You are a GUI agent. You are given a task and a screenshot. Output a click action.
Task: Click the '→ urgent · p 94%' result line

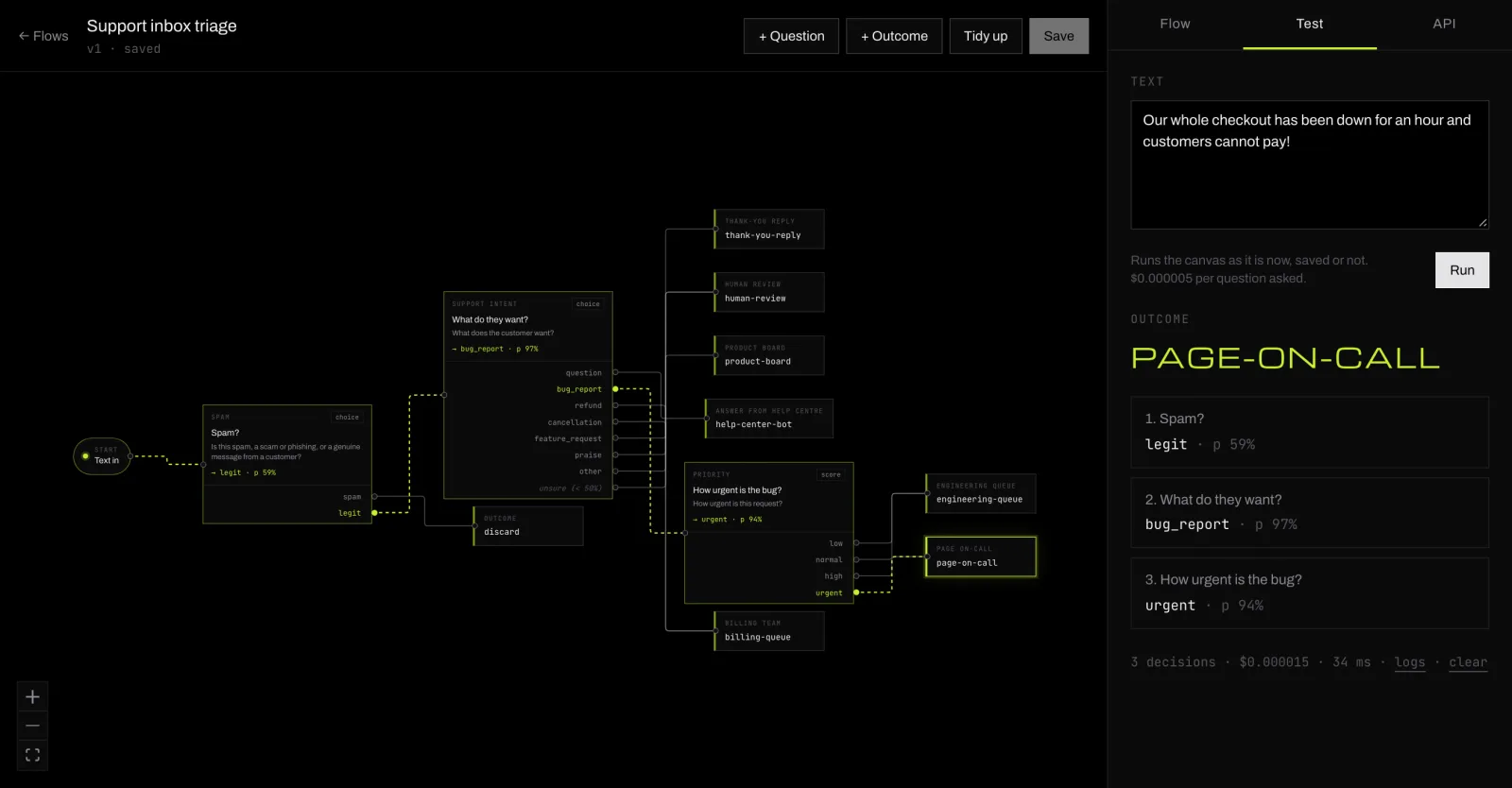pyautogui.click(x=728, y=520)
